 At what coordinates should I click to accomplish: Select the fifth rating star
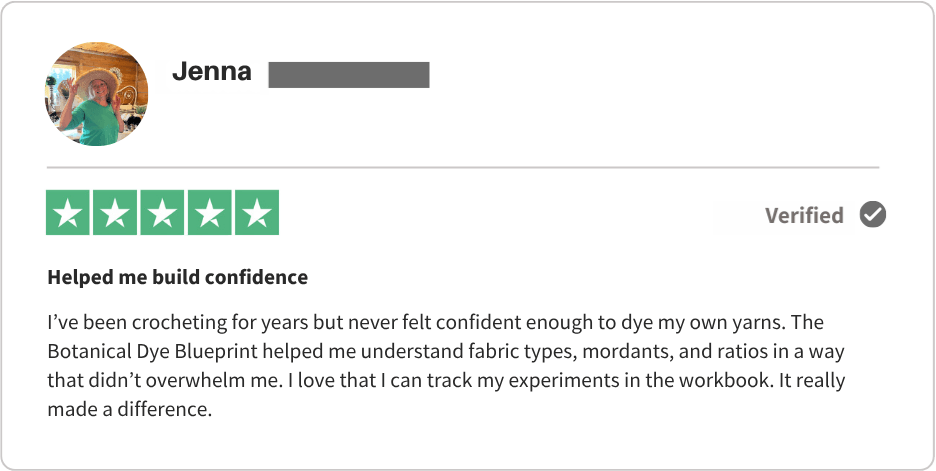point(257,213)
